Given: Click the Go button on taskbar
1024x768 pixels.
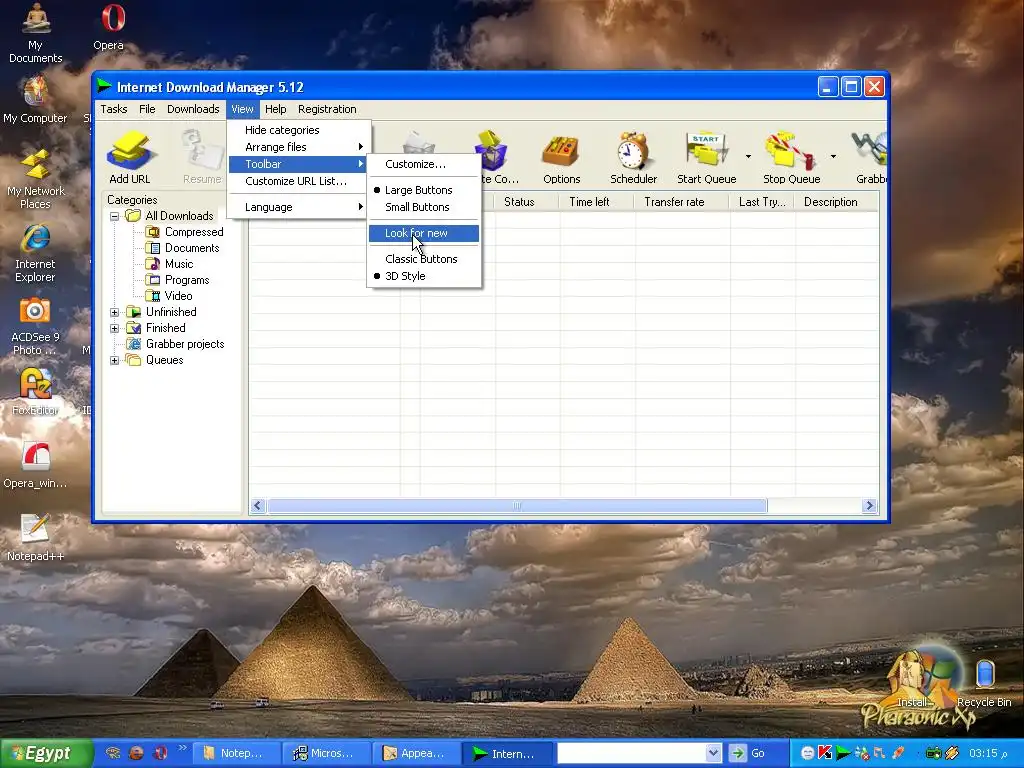Looking at the screenshot, I should (748, 754).
